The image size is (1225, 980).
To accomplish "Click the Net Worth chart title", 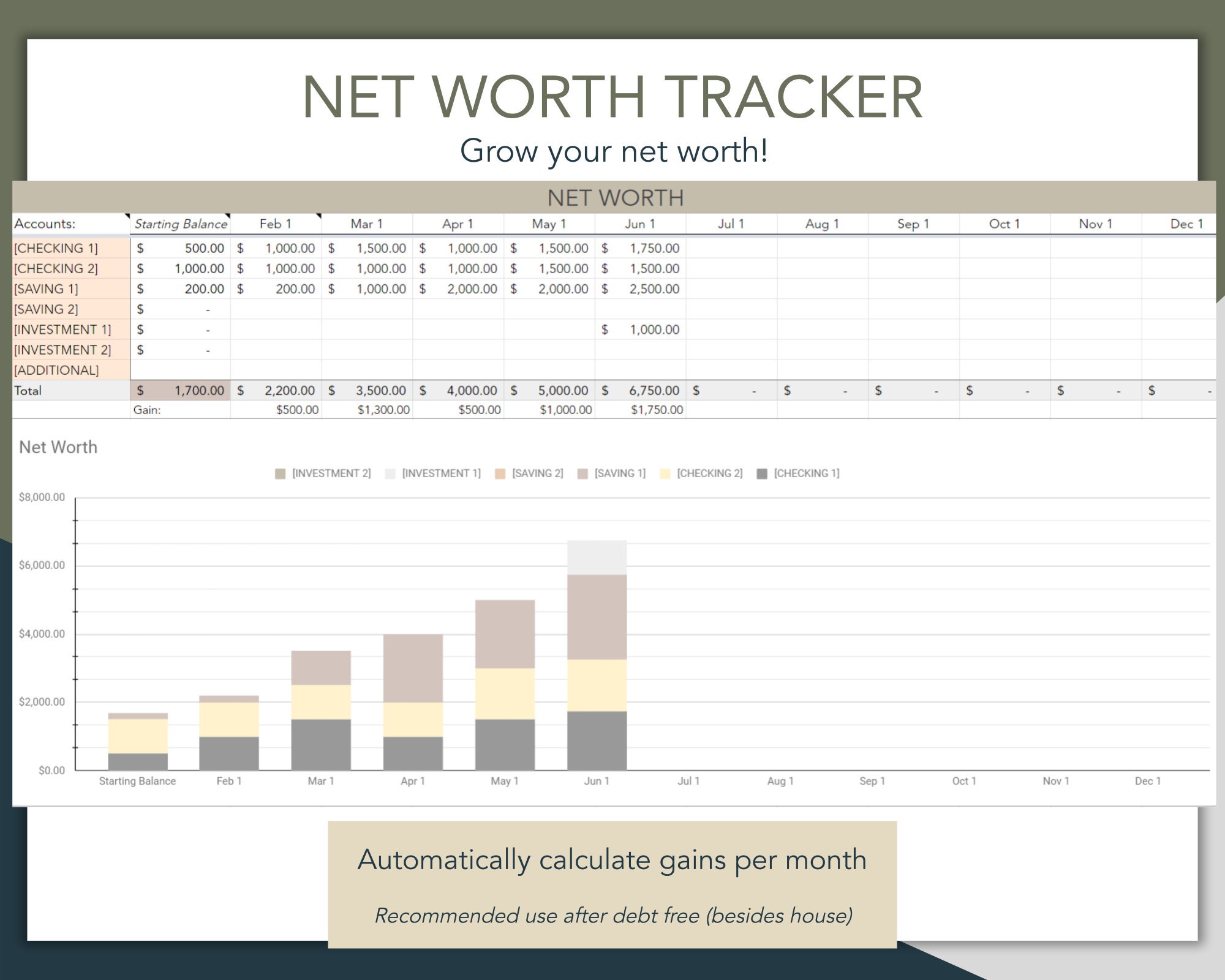I will (x=58, y=447).
